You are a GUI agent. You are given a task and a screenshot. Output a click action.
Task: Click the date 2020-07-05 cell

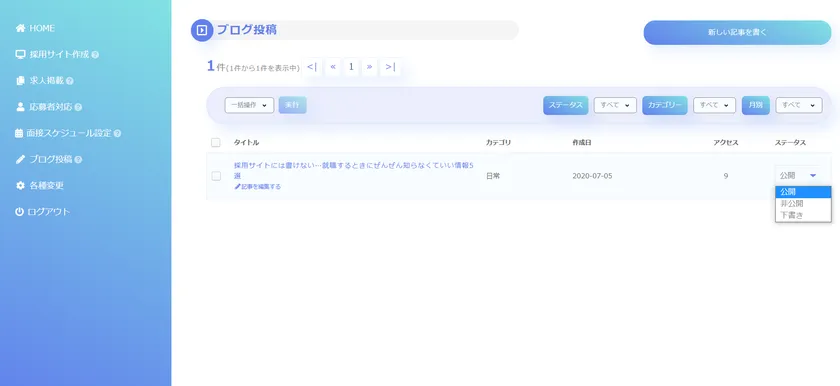coord(592,176)
